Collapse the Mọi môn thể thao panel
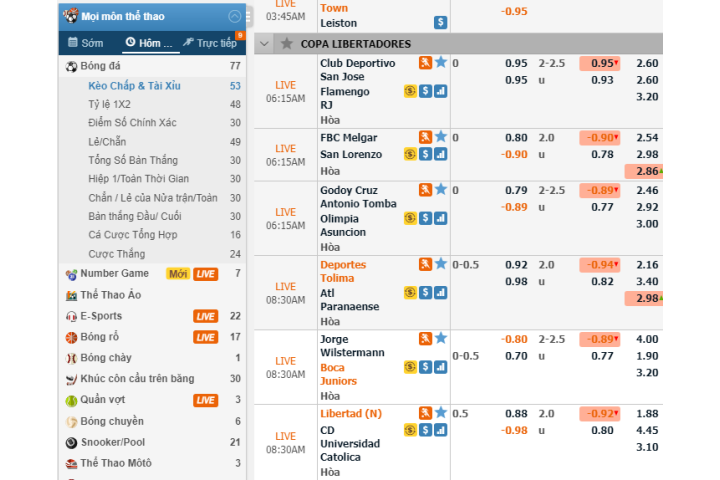This screenshot has height=480, width=720. (235, 17)
